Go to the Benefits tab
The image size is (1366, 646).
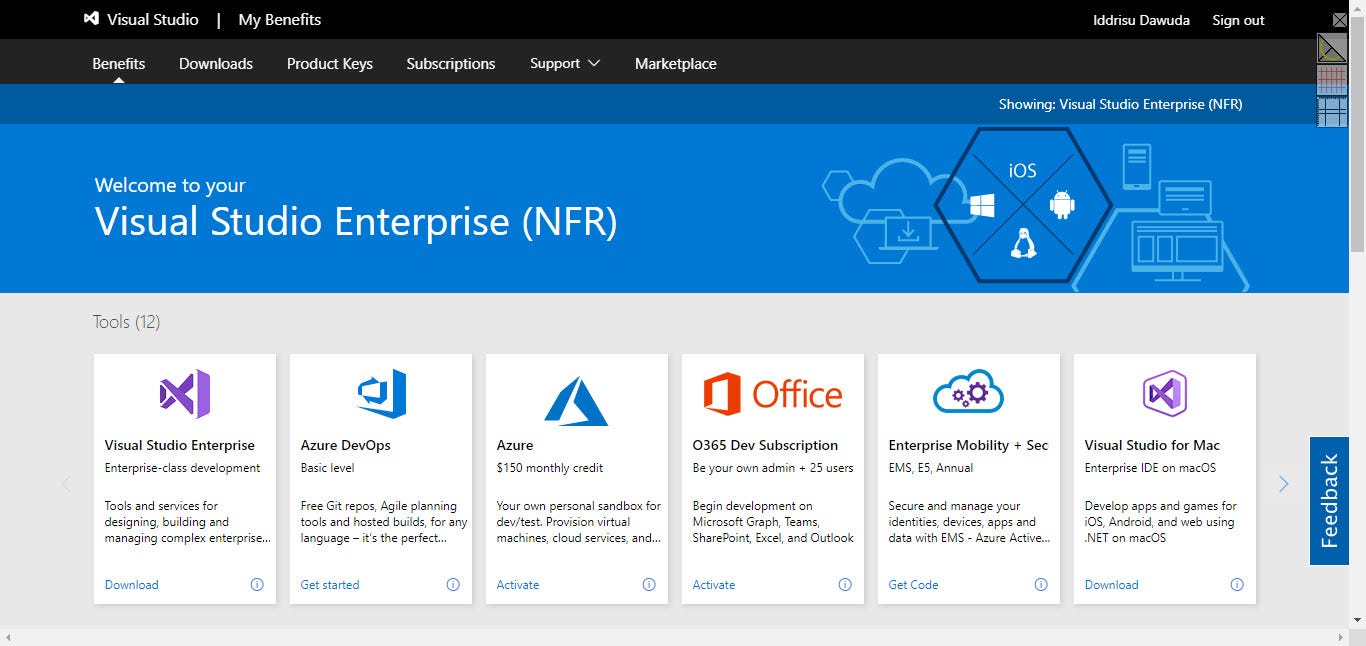click(119, 63)
